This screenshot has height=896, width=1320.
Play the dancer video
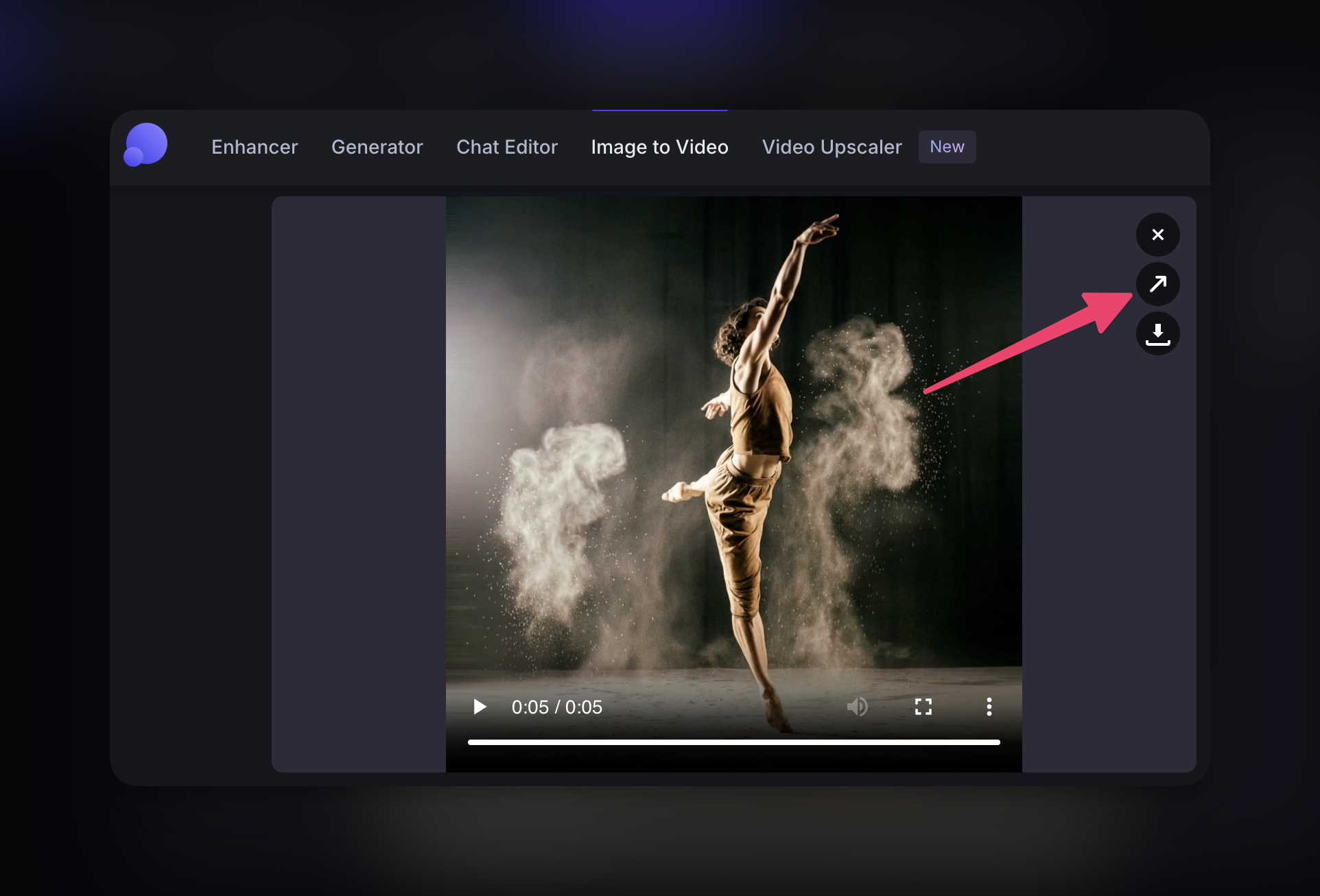480,707
